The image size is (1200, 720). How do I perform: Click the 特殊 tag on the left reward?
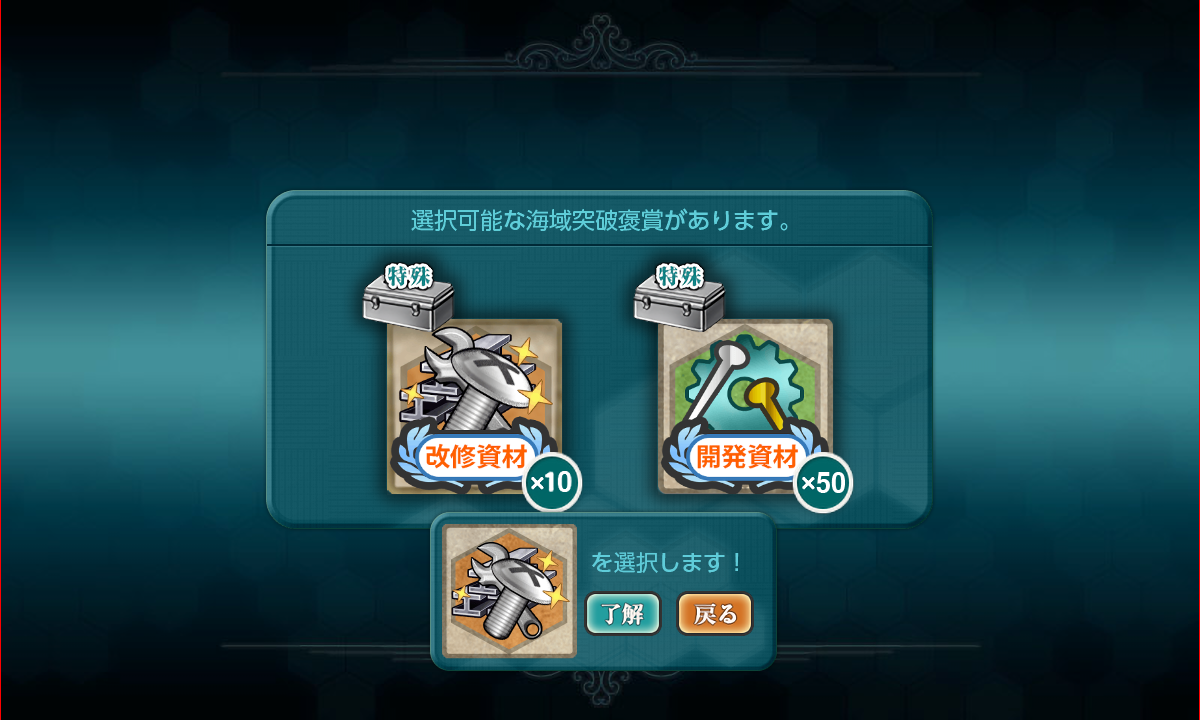[x=408, y=273]
